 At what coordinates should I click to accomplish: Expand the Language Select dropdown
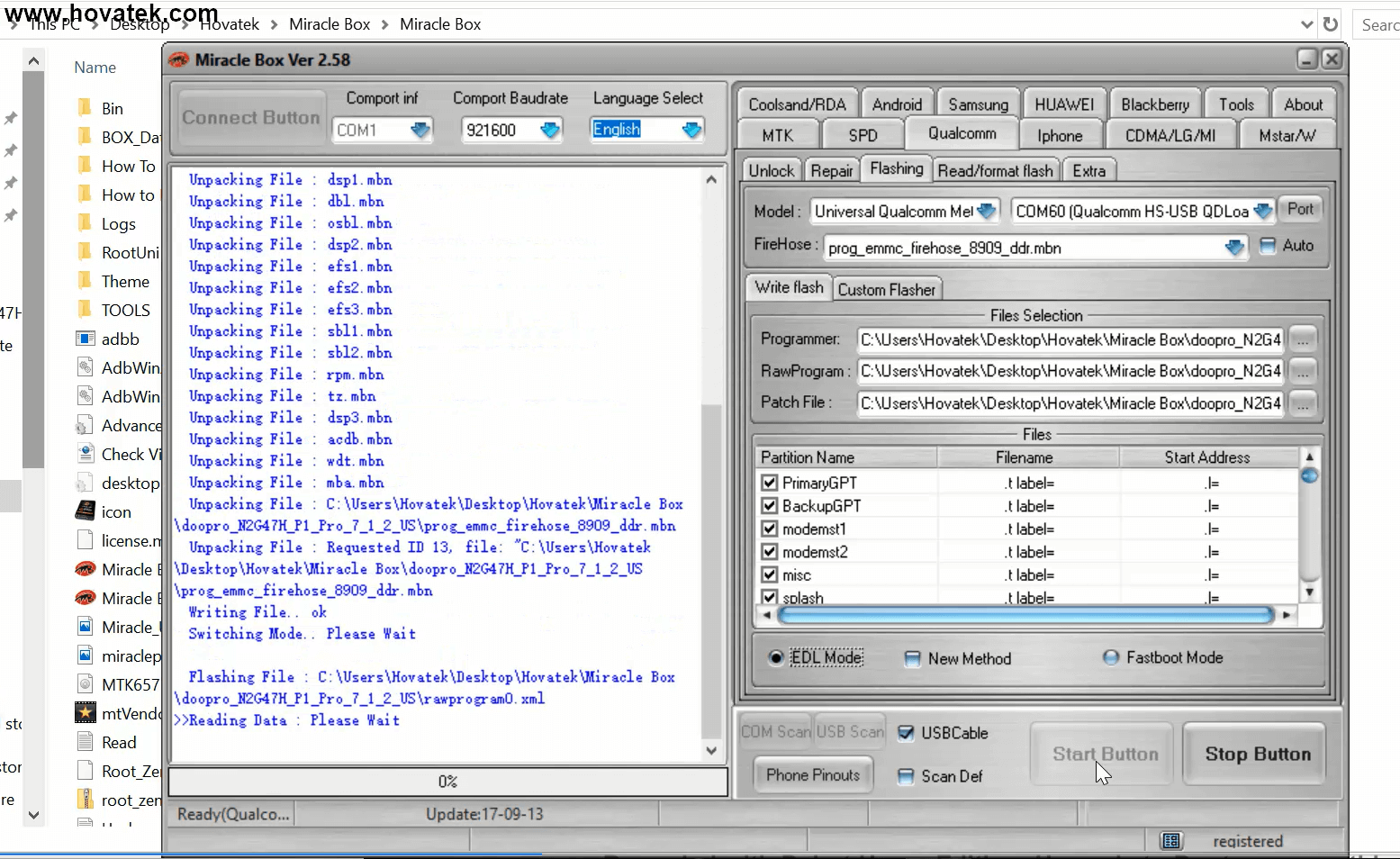point(691,131)
